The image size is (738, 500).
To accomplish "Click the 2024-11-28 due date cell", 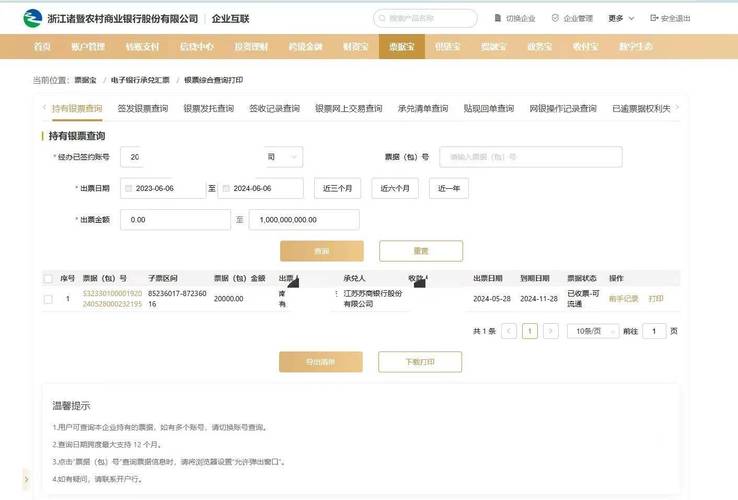I will click(539, 298).
